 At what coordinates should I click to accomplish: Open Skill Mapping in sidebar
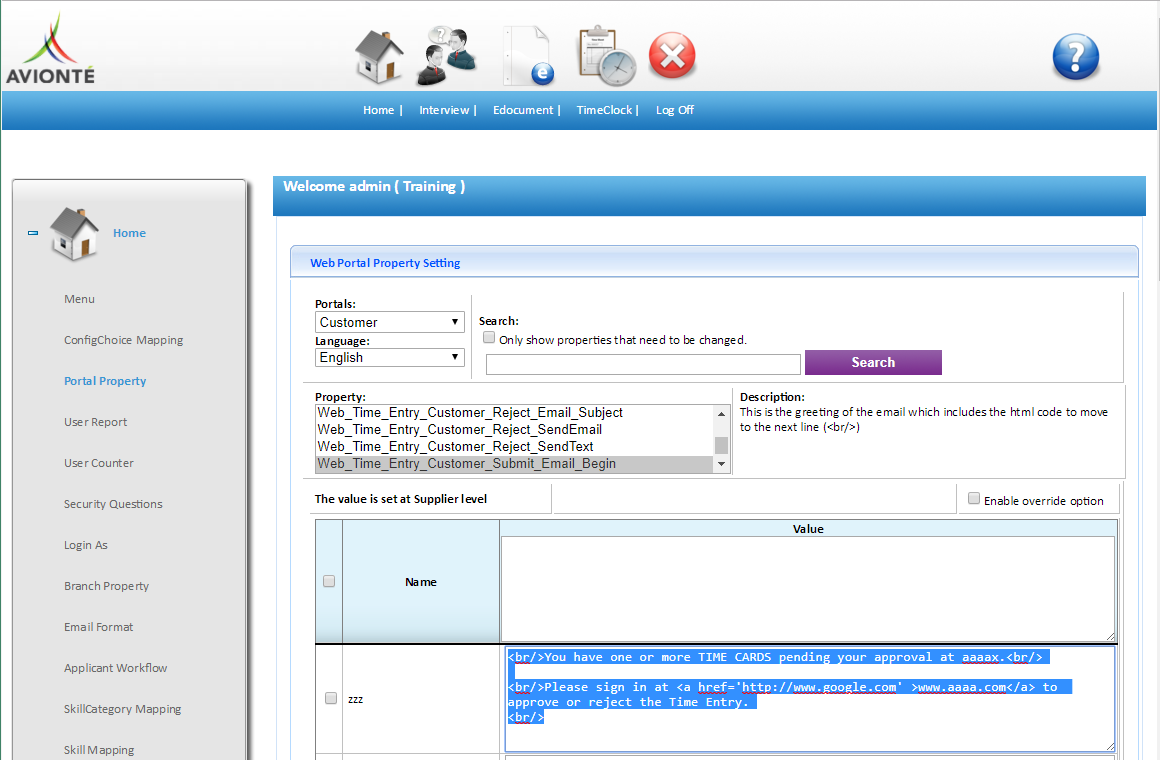(x=99, y=750)
